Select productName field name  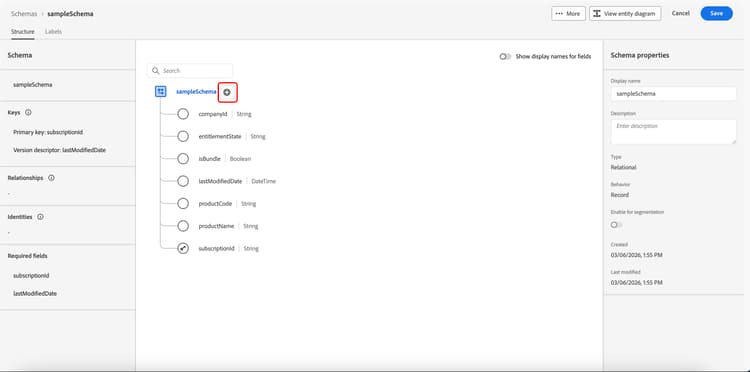(216, 226)
